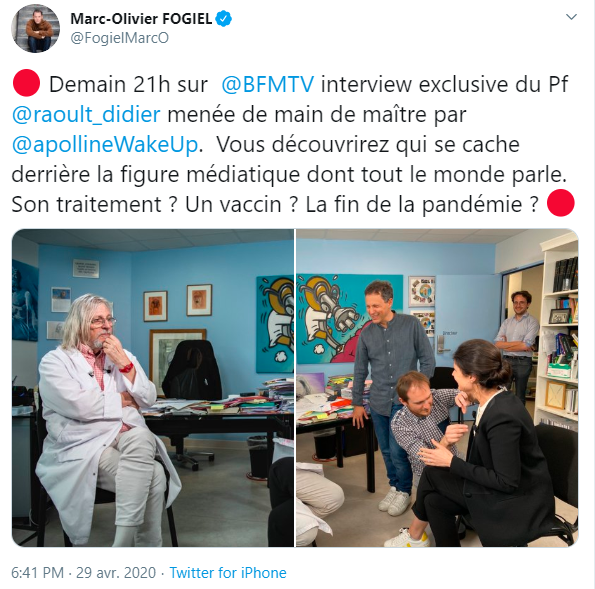Screen dimensions: 595x589
Task: Open the left photo of professor in lab coat
Action: pos(153,387)
